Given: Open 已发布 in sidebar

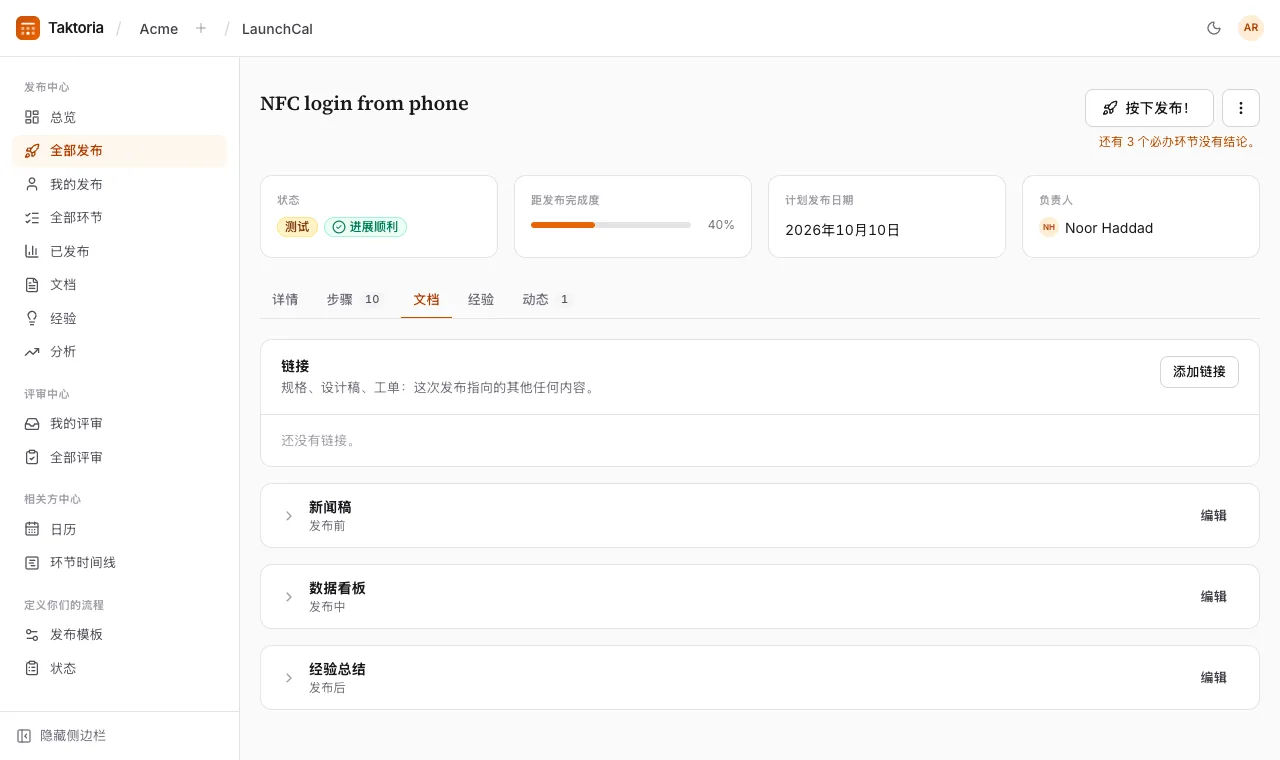Looking at the screenshot, I should (x=119, y=251).
